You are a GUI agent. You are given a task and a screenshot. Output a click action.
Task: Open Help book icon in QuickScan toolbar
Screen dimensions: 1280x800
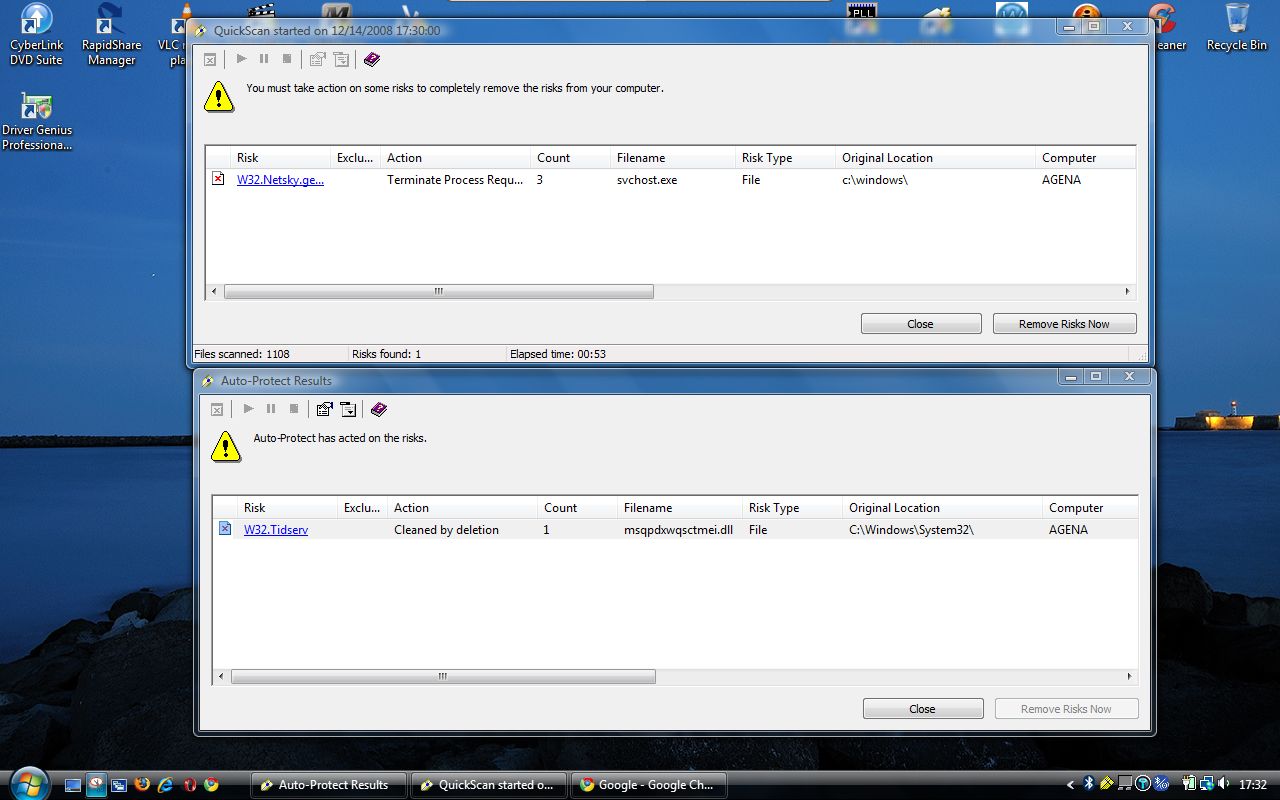click(x=372, y=59)
